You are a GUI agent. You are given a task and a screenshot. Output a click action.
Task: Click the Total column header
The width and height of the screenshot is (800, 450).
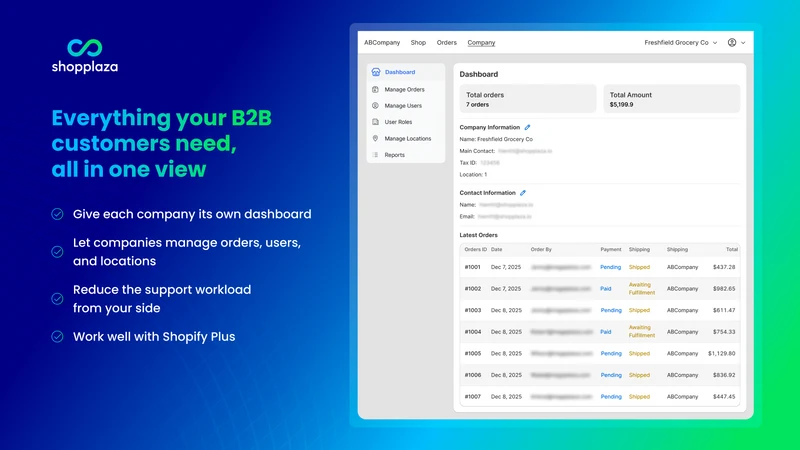tap(732, 249)
